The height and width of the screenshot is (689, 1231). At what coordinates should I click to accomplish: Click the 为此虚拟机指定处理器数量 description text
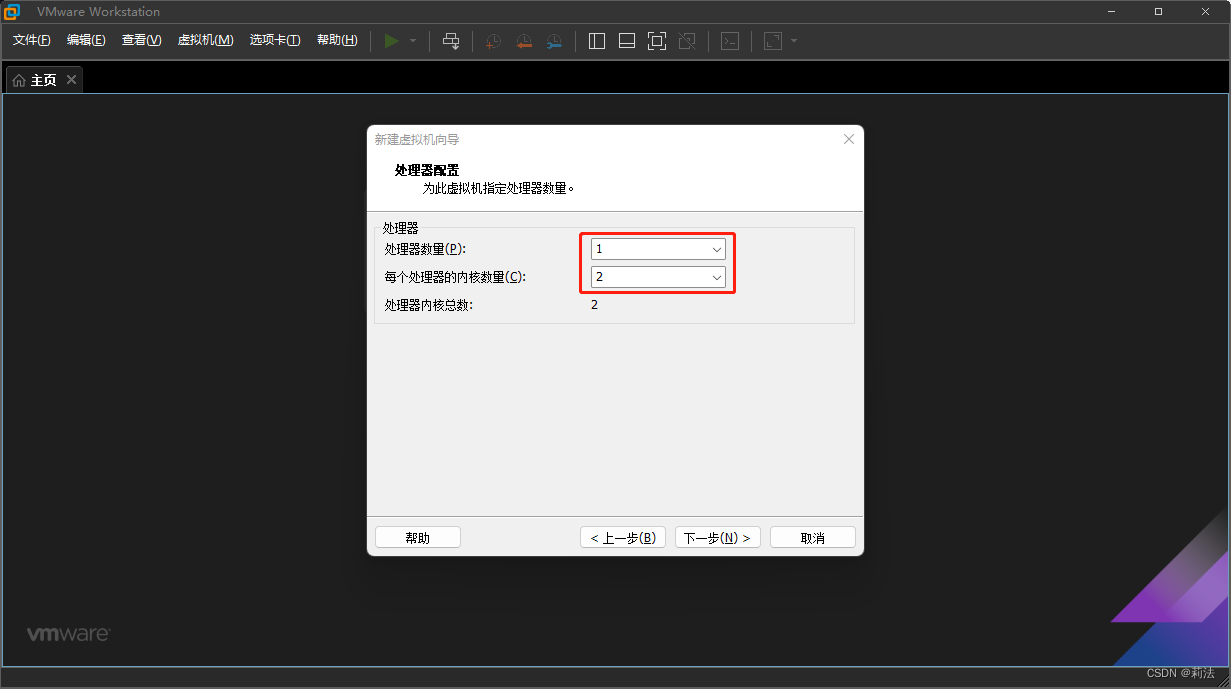click(499, 188)
